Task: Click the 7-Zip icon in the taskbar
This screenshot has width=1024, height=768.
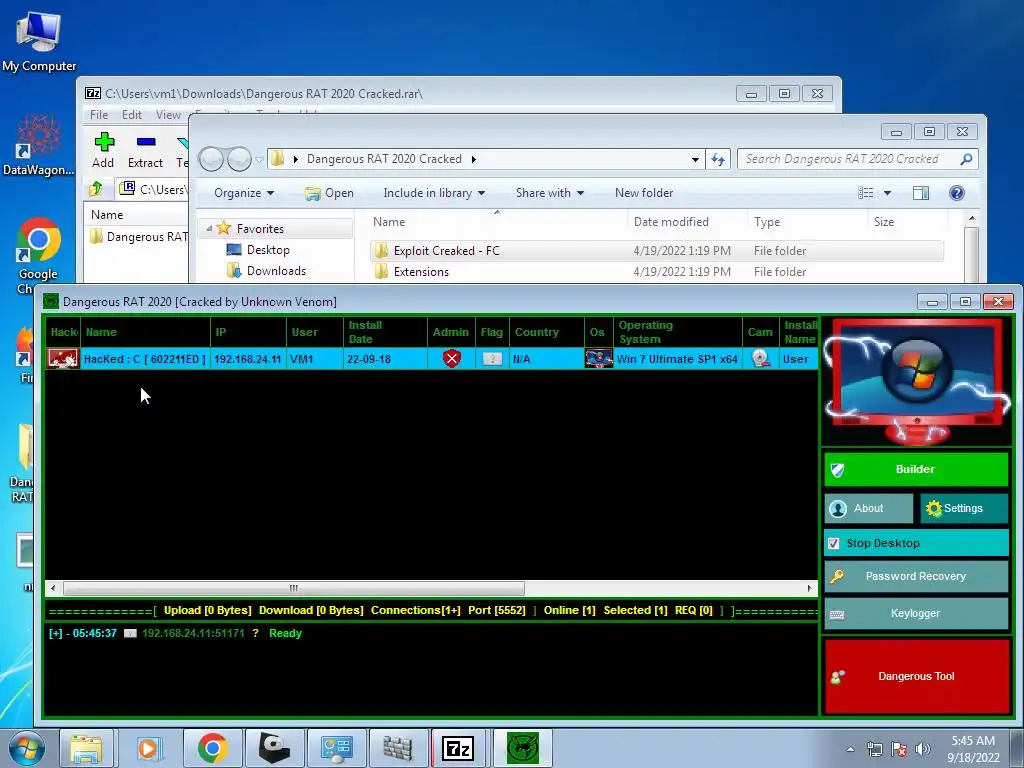Action: (x=458, y=748)
